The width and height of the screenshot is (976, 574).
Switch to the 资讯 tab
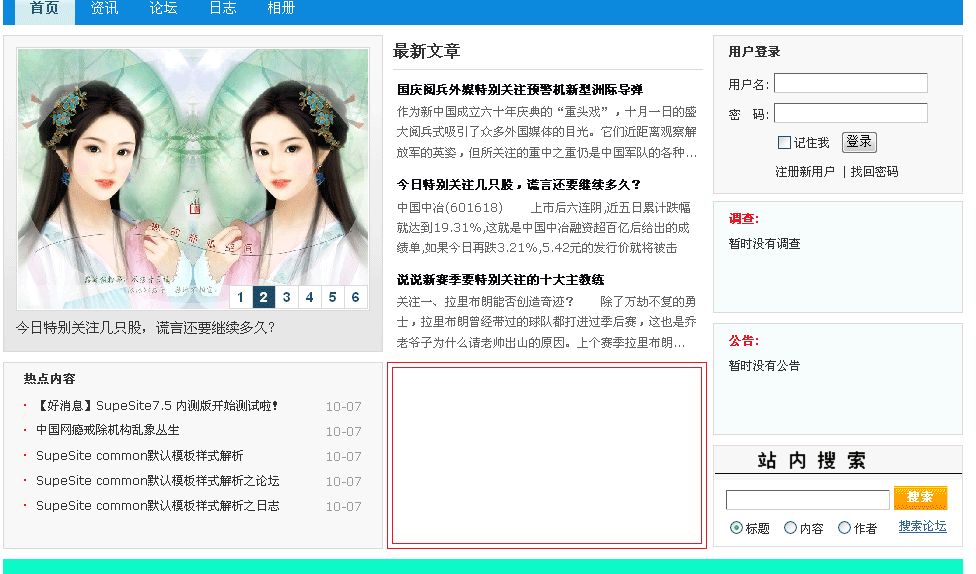point(104,9)
